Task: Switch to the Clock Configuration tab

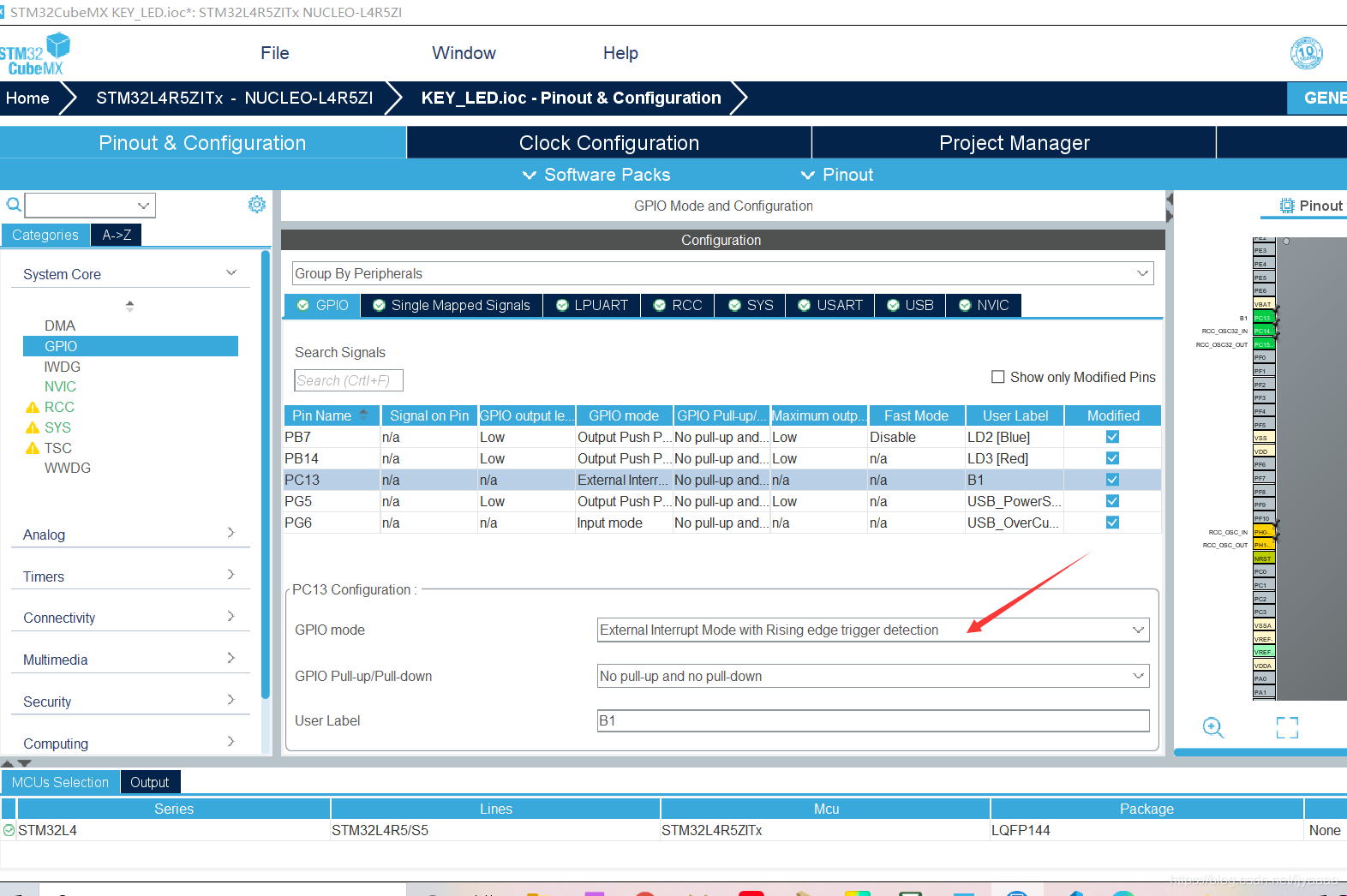Action: point(609,143)
